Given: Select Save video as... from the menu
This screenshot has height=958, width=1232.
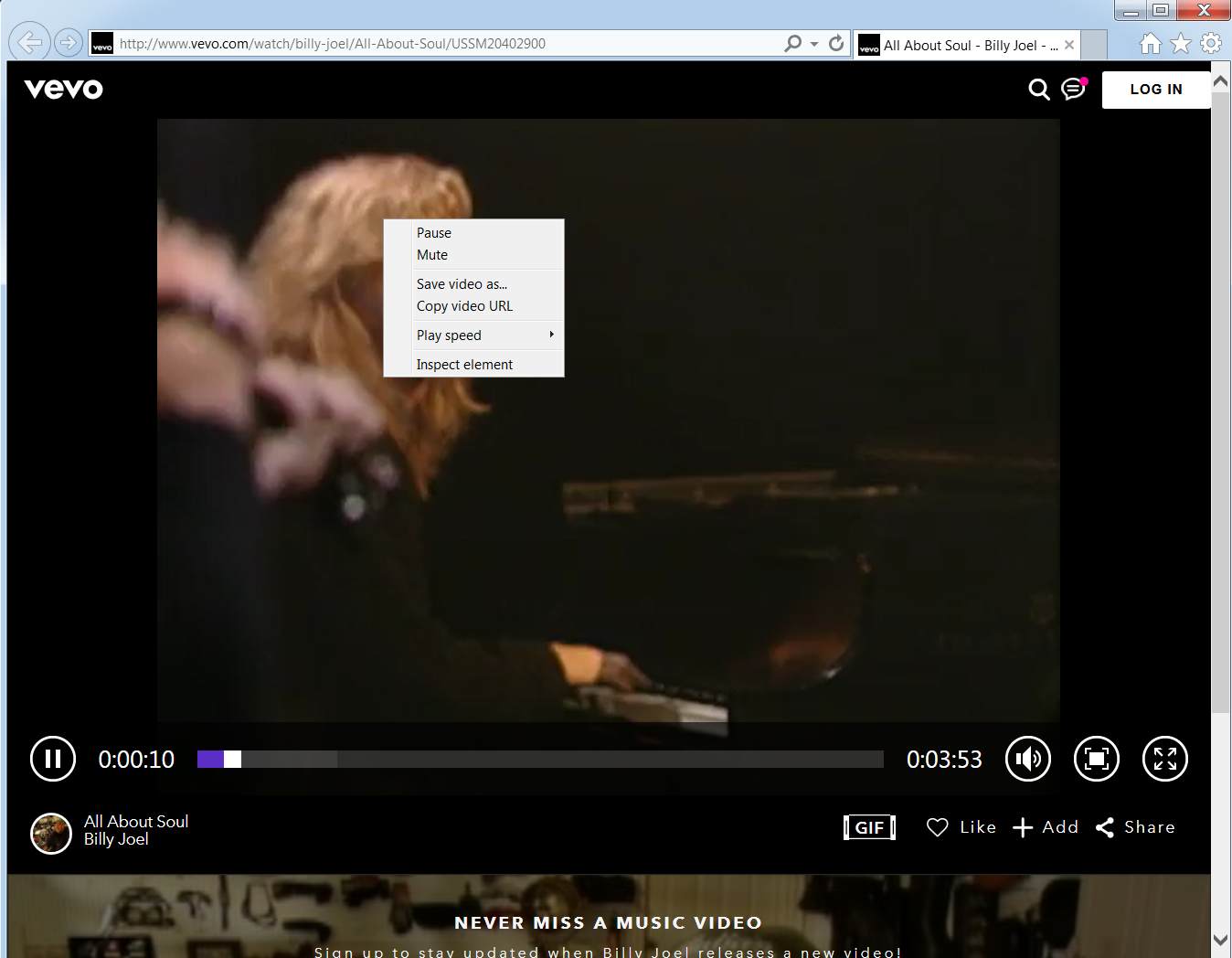Looking at the screenshot, I should (473, 284).
